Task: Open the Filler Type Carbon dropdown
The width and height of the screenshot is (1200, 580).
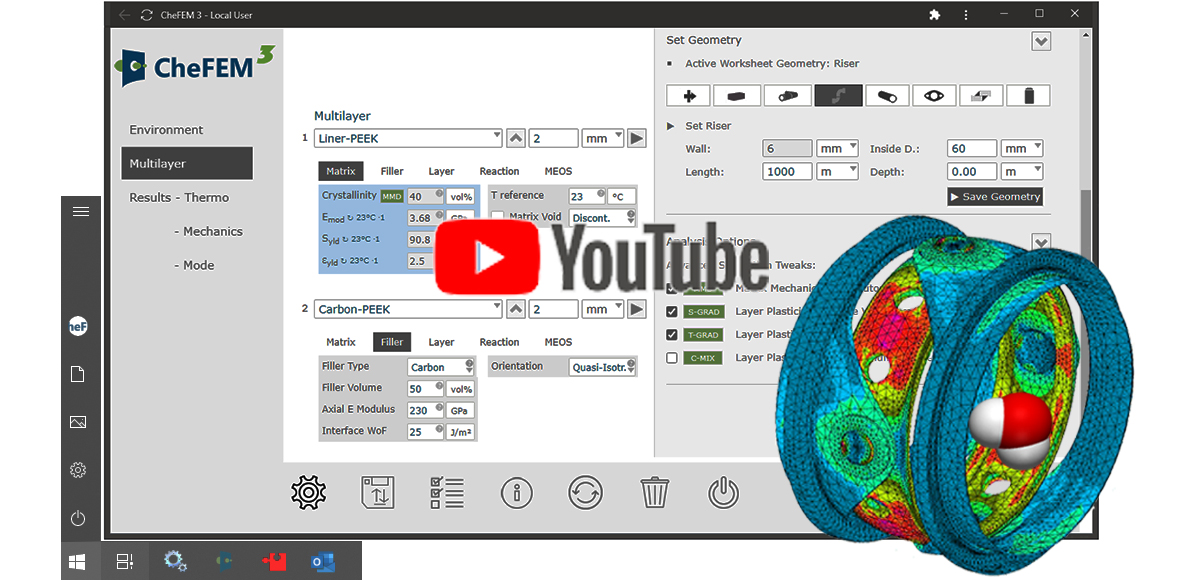Action: pyautogui.click(x=441, y=367)
